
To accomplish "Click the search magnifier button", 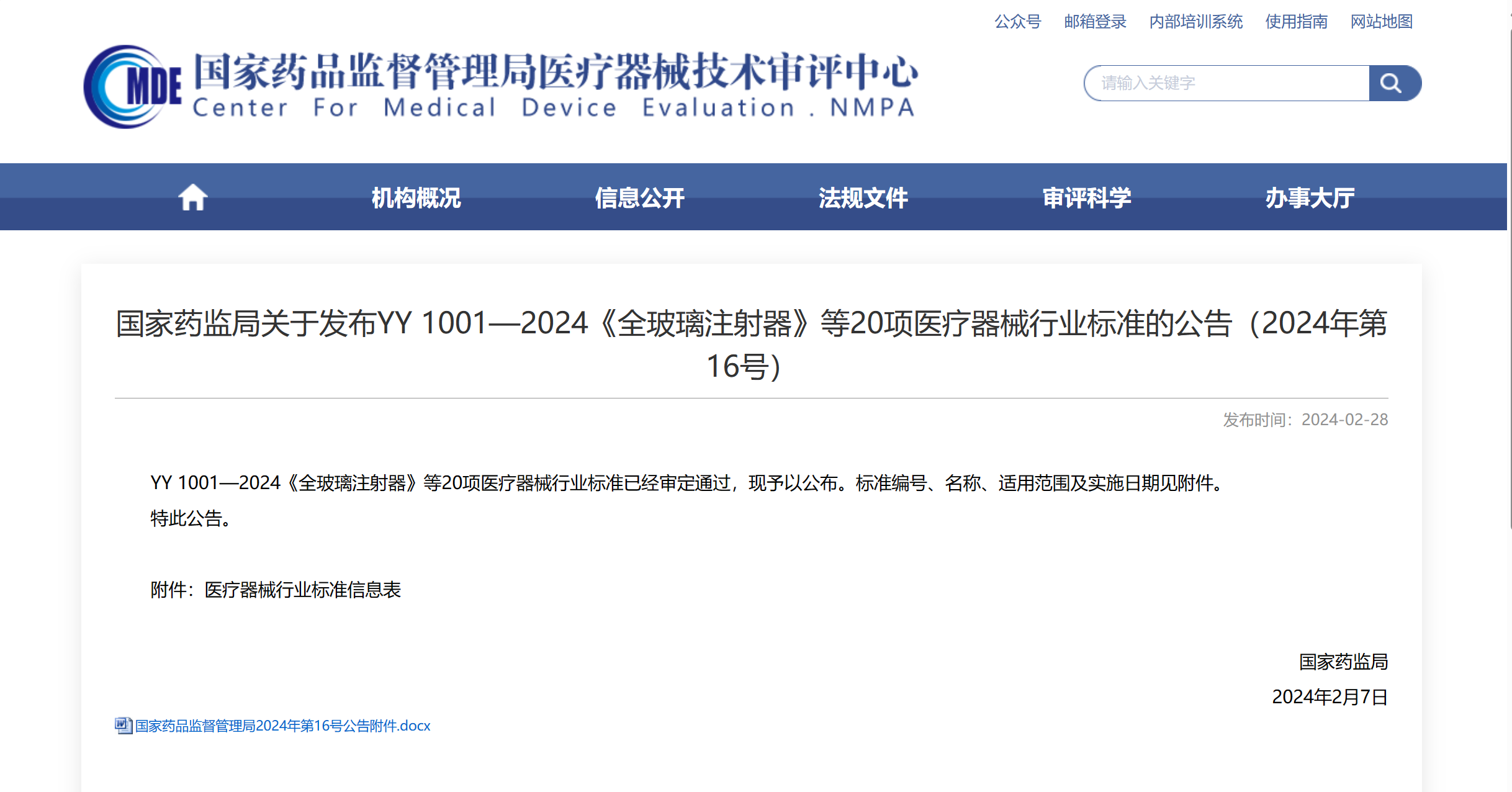I will coord(1394,83).
